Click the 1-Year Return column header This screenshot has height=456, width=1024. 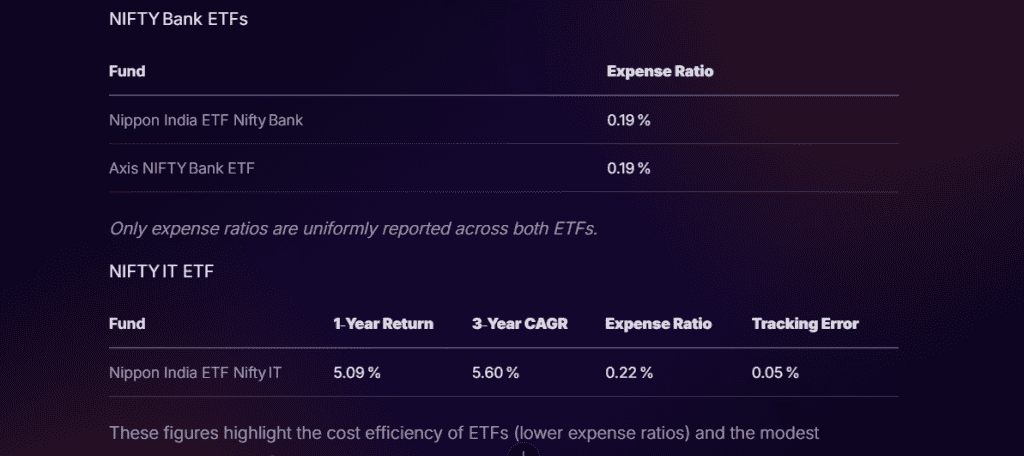[x=383, y=324]
